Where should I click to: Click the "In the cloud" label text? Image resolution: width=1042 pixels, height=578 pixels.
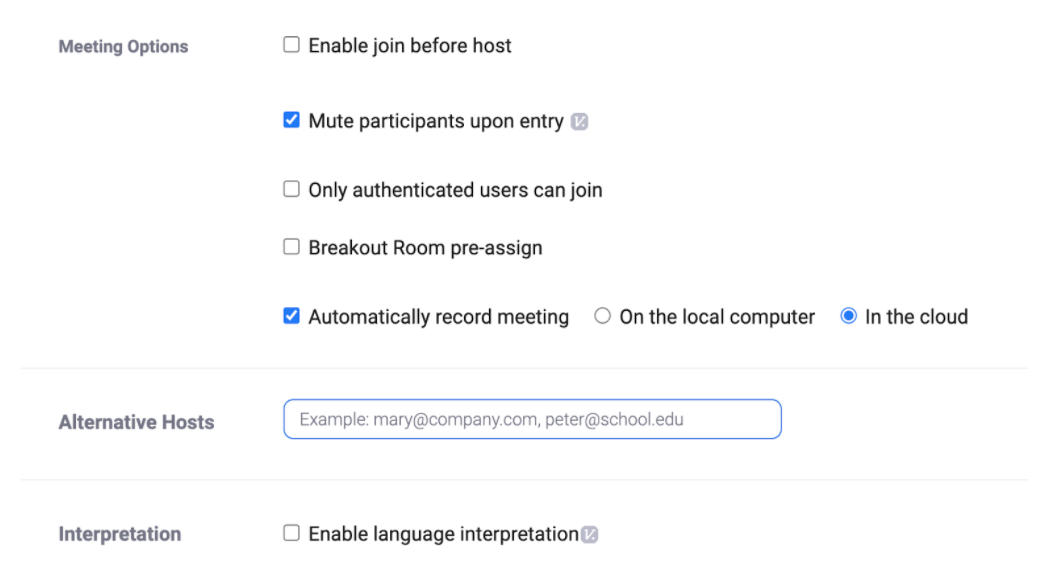[916, 317]
